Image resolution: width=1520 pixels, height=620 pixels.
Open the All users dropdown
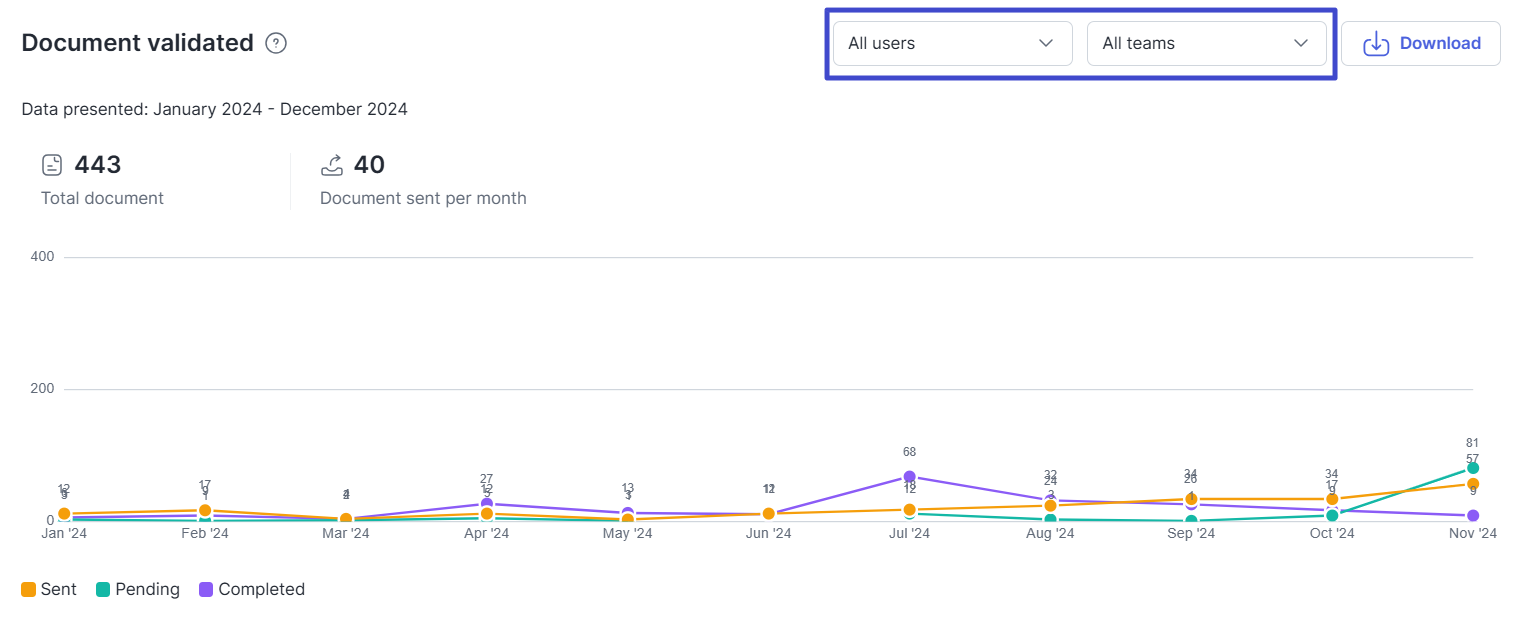[951, 44]
